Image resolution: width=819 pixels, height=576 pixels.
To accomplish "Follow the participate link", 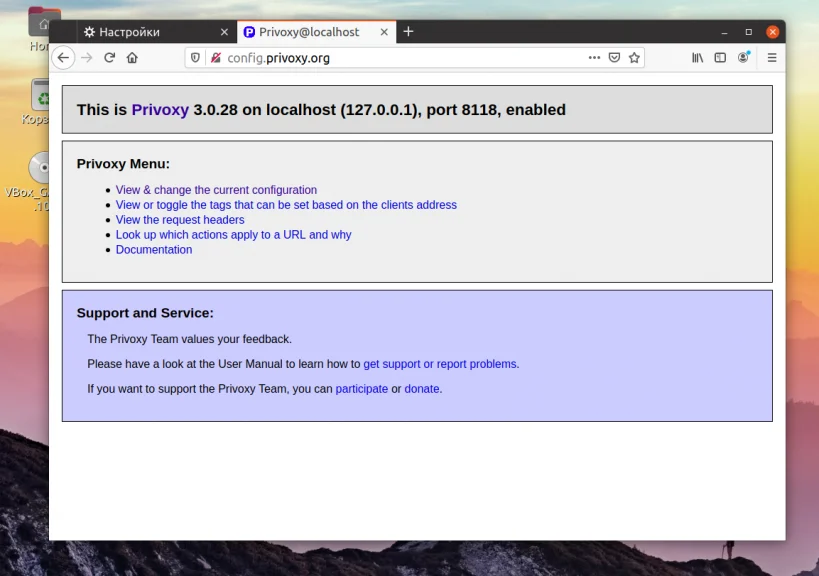I will [x=361, y=389].
